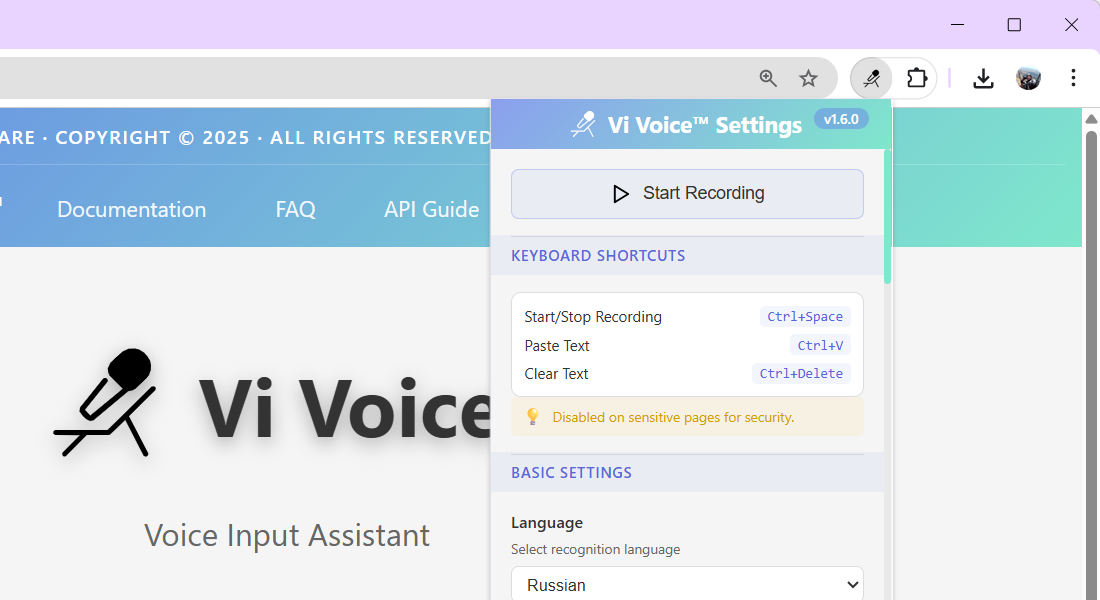Screen dimensions: 1100x600
Task: Navigate to Documentation
Action: (x=131, y=209)
